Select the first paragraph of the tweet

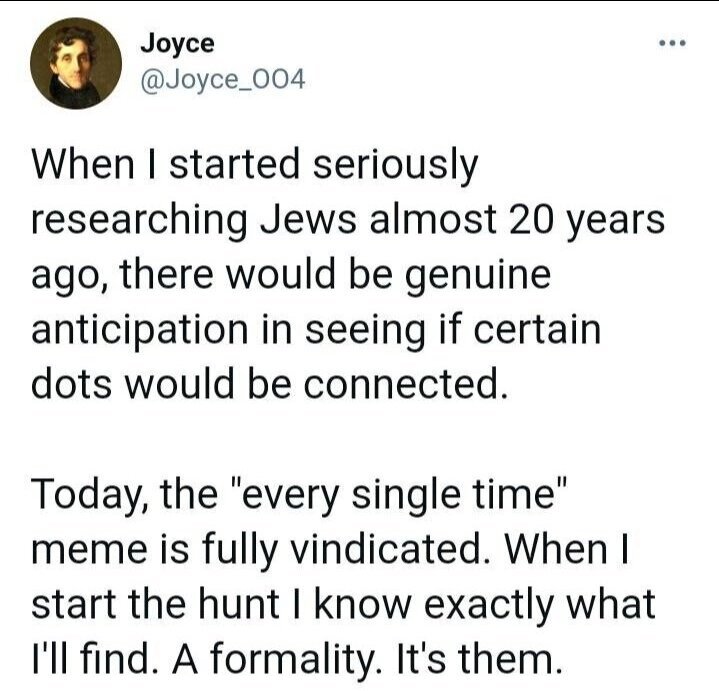click(348, 274)
